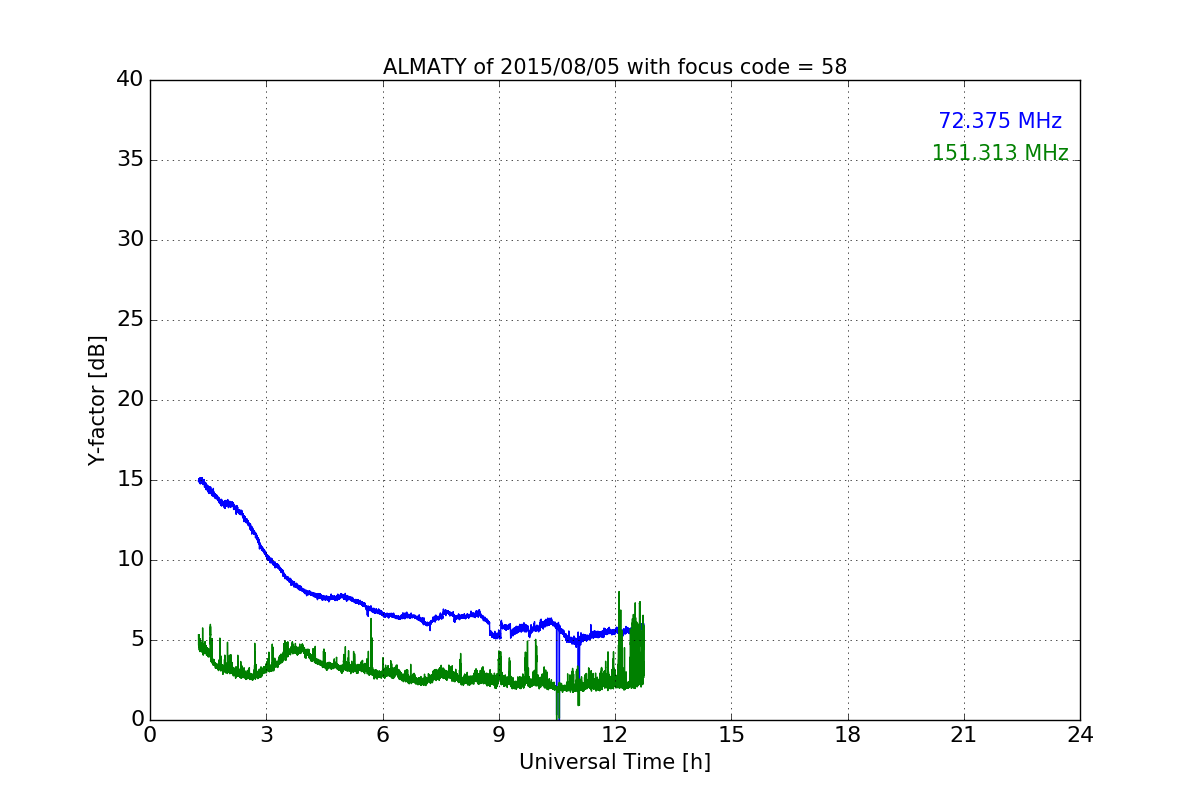Image resolution: width=1200 pixels, height=800 pixels.
Task: Click the x-axis tick label '21'
Action: coord(964,734)
